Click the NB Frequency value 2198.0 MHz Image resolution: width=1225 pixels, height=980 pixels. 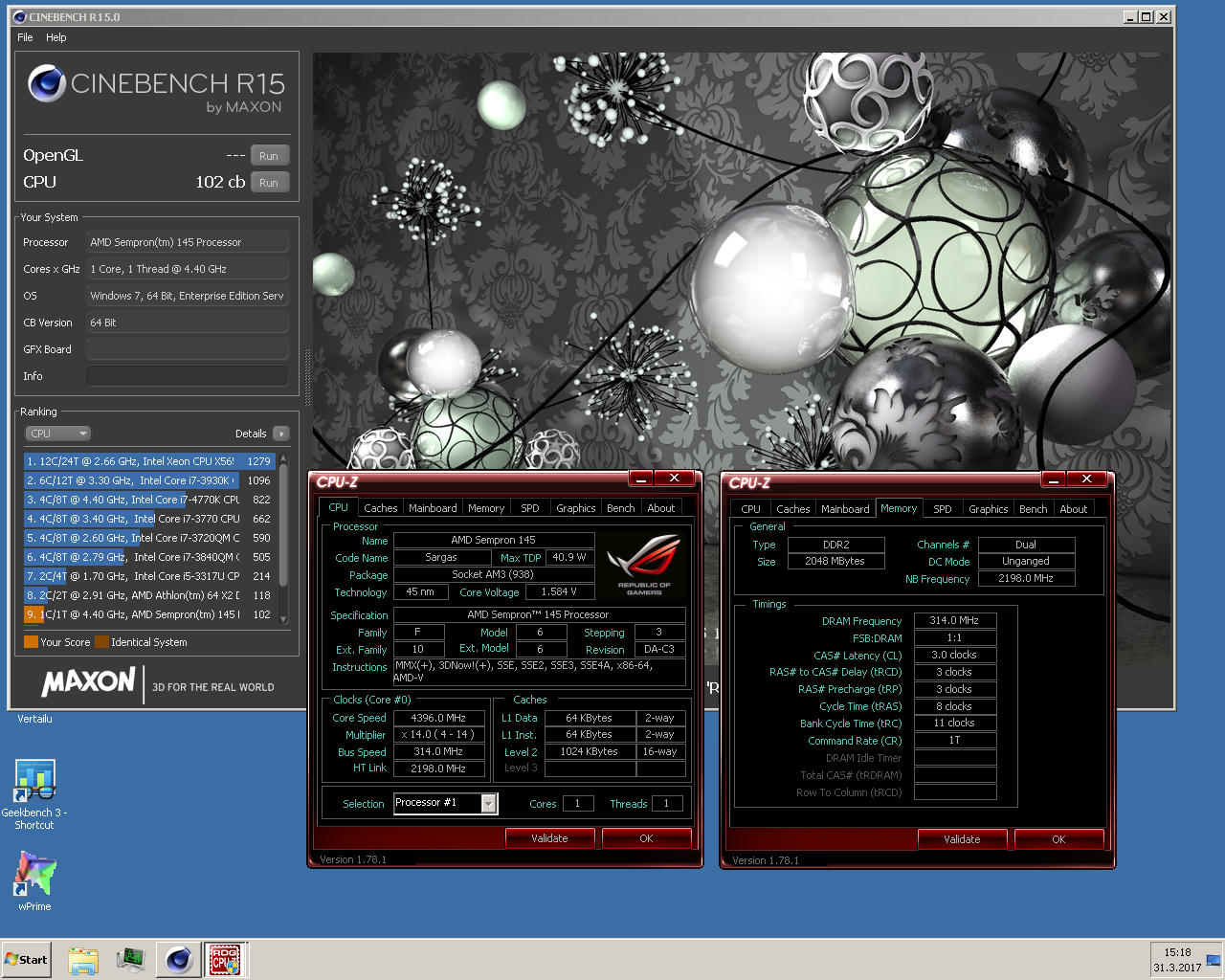(1026, 578)
